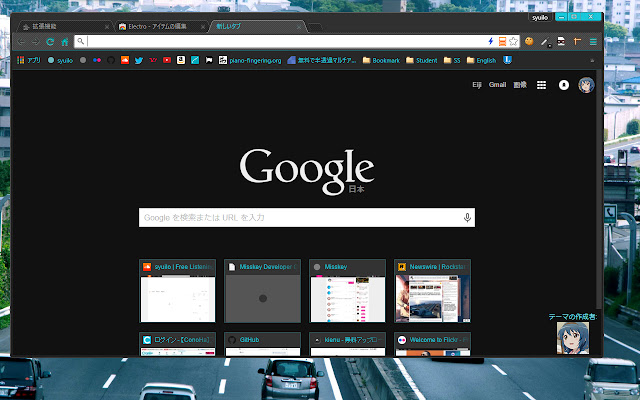640x400 pixels.
Task: Open the home page via house icon
Action: [64, 42]
